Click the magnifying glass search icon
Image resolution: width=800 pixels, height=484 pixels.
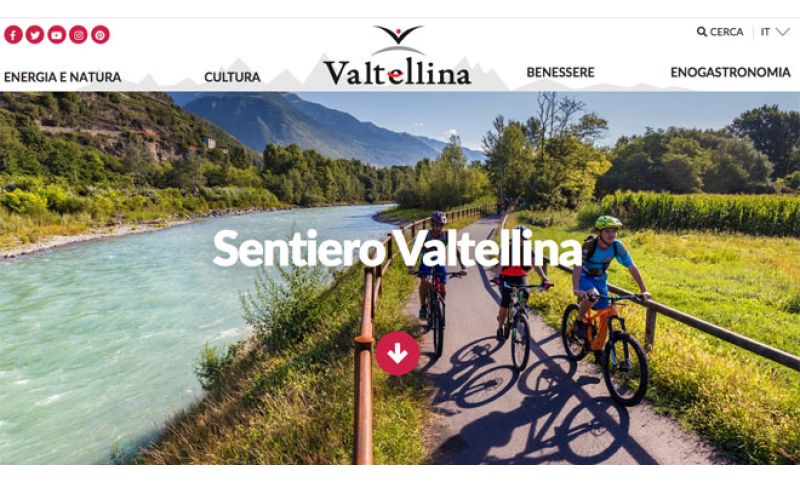(702, 32)
